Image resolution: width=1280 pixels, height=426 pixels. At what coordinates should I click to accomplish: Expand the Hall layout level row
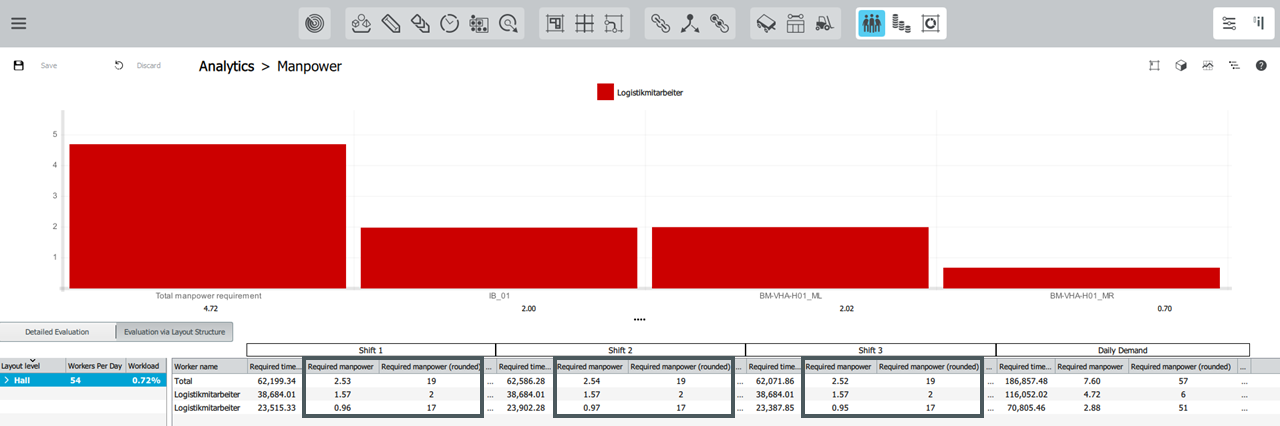(7, 381)
